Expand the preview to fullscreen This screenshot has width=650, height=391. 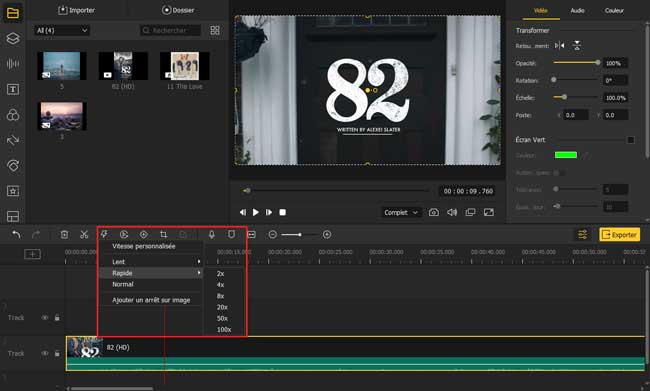pos(489,212)
